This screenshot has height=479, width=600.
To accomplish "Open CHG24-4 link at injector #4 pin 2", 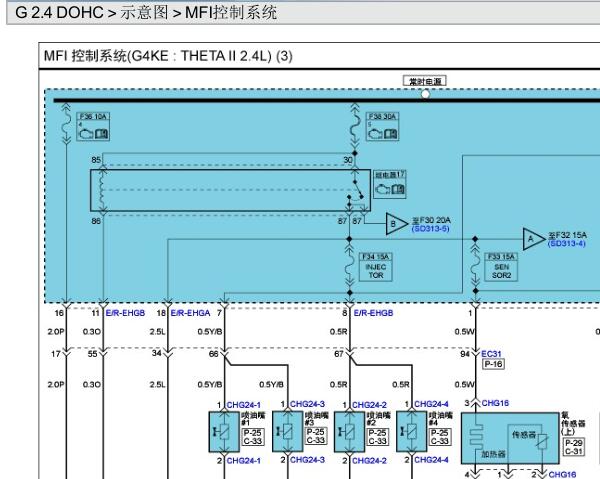I will tap(432, 460).
